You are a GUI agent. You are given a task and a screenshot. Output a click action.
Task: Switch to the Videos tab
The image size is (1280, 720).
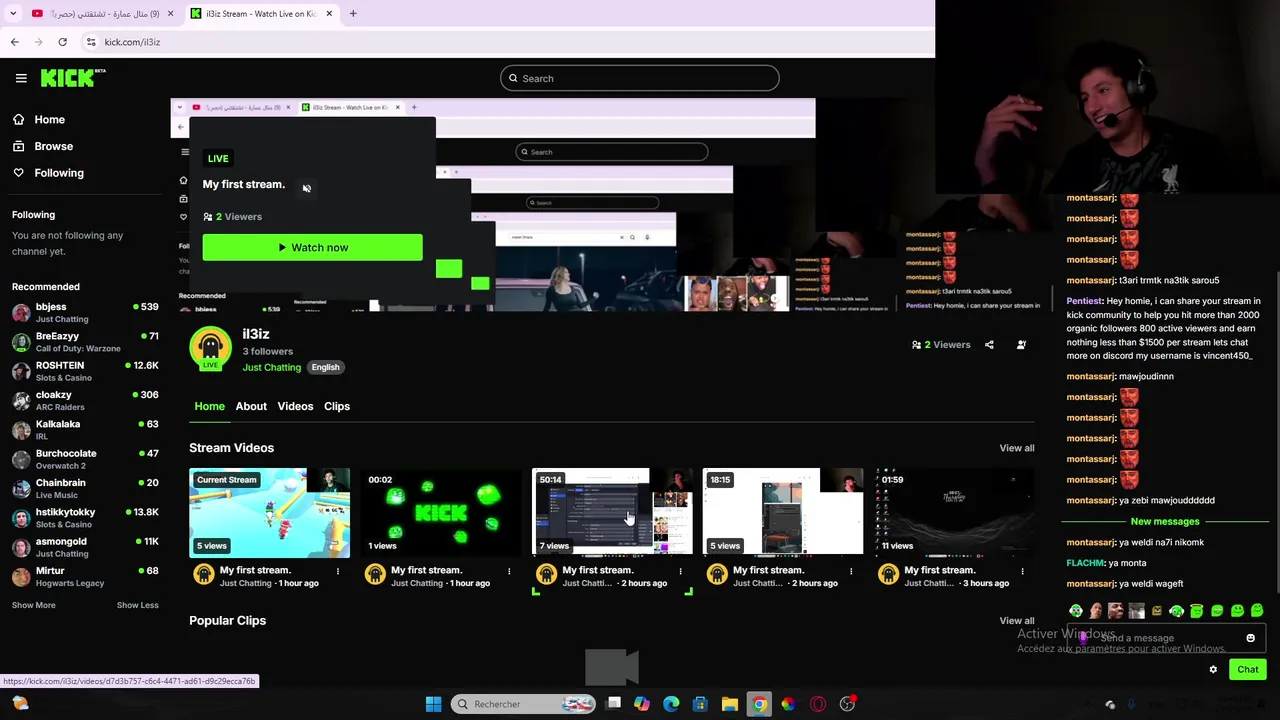[x=295, y=406]
